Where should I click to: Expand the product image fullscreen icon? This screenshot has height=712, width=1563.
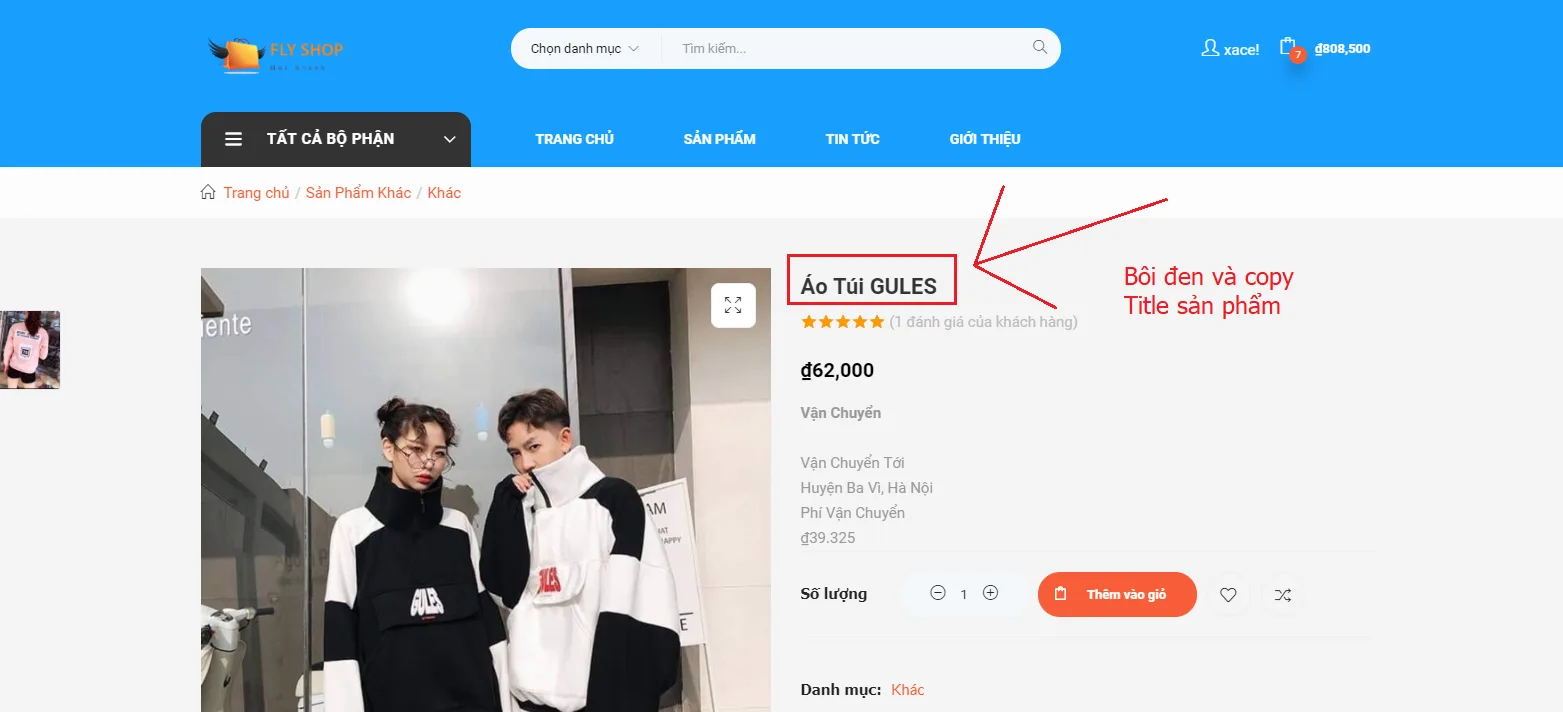pyautogui.click(x=733, y=305)
